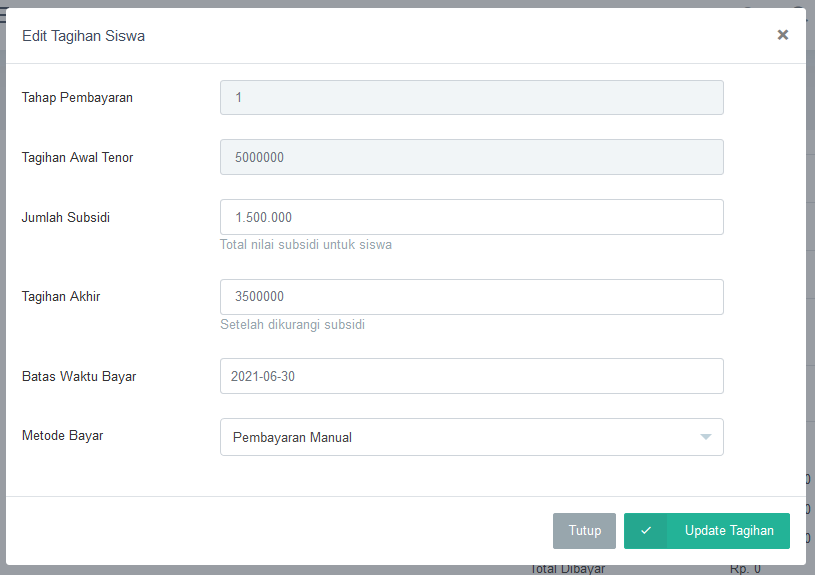Select the Batas Waktu Bayar date field

[x=471, y=376]
